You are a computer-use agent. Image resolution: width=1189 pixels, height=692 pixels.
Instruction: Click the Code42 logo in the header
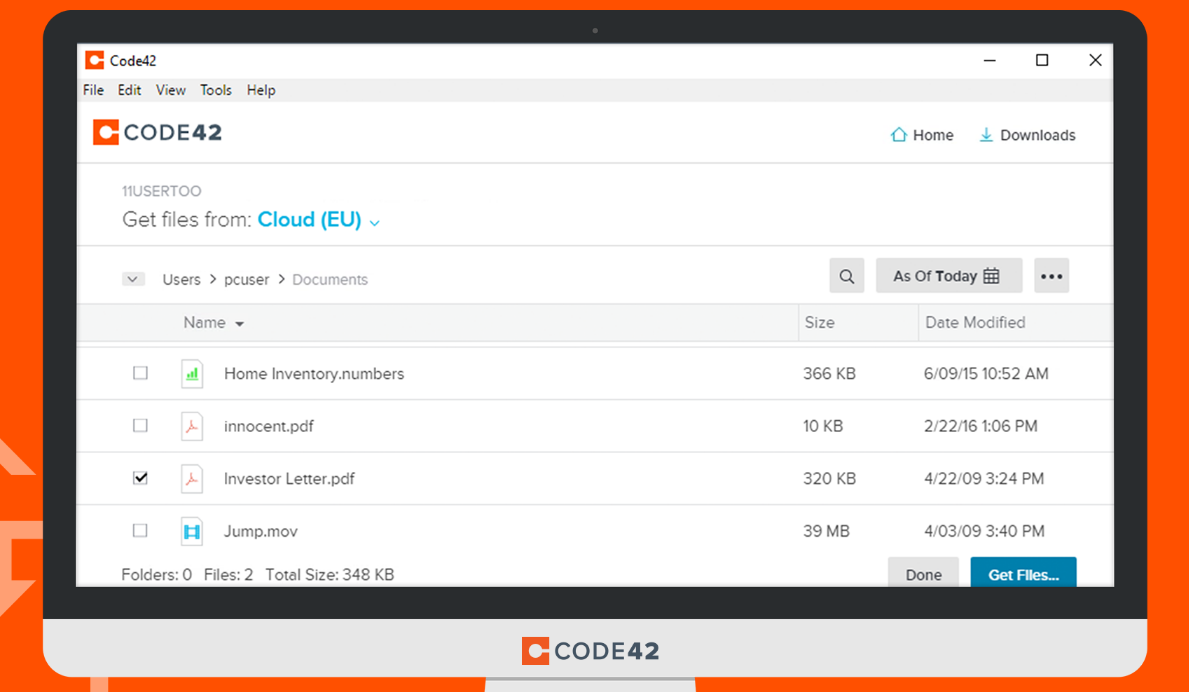(157, 132)
